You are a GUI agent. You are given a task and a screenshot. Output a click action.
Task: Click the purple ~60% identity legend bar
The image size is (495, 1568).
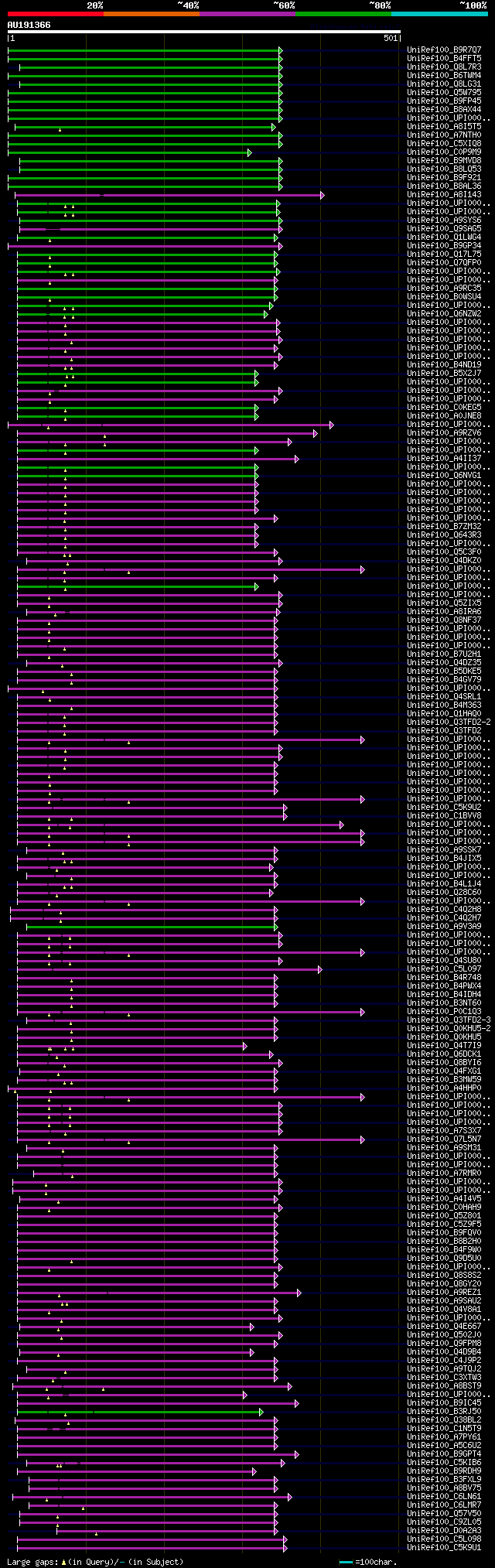(x=247, y=13)
